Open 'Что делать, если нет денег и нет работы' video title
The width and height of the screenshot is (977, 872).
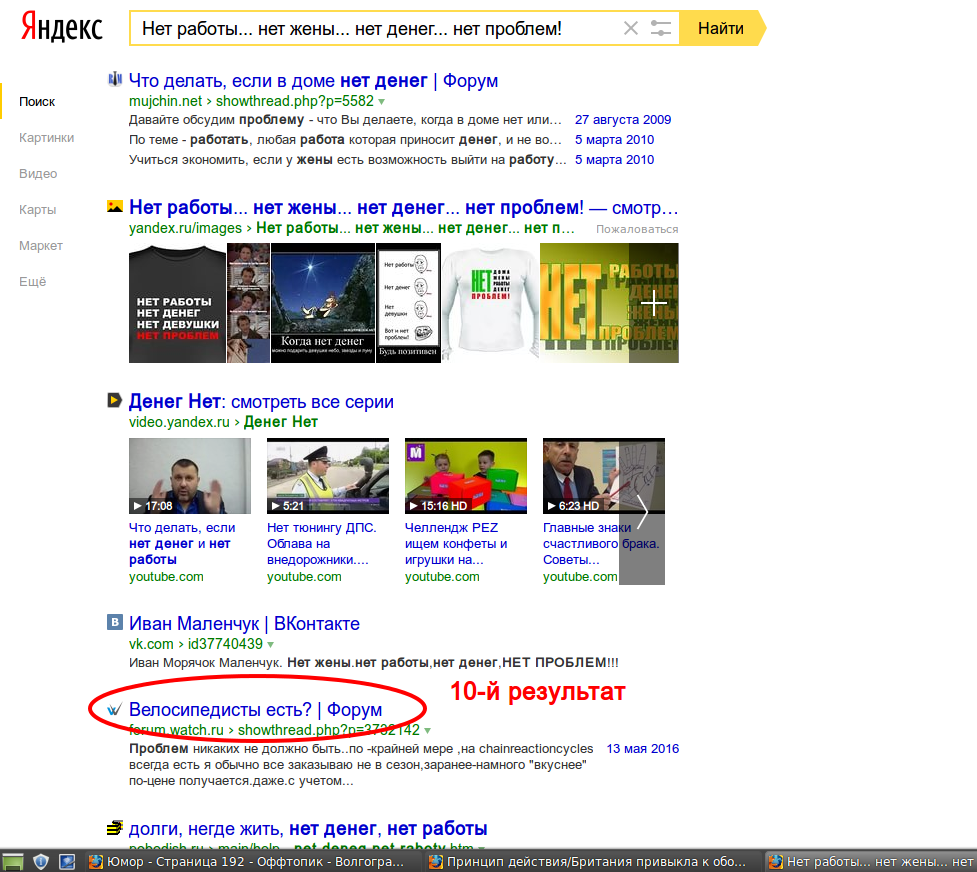pyautogui.click(x=182, y=544)
